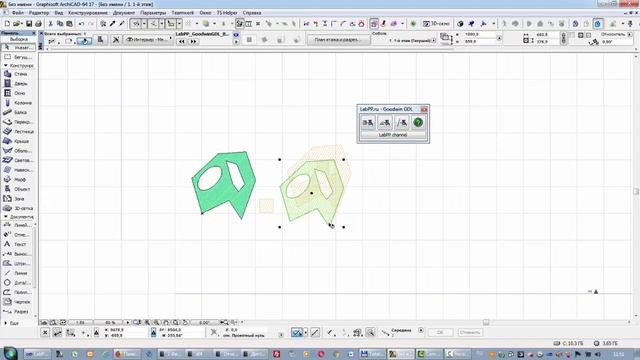Go to the previous library part arrow
This screenshot has width=640, height=360.
click(182, 41)
